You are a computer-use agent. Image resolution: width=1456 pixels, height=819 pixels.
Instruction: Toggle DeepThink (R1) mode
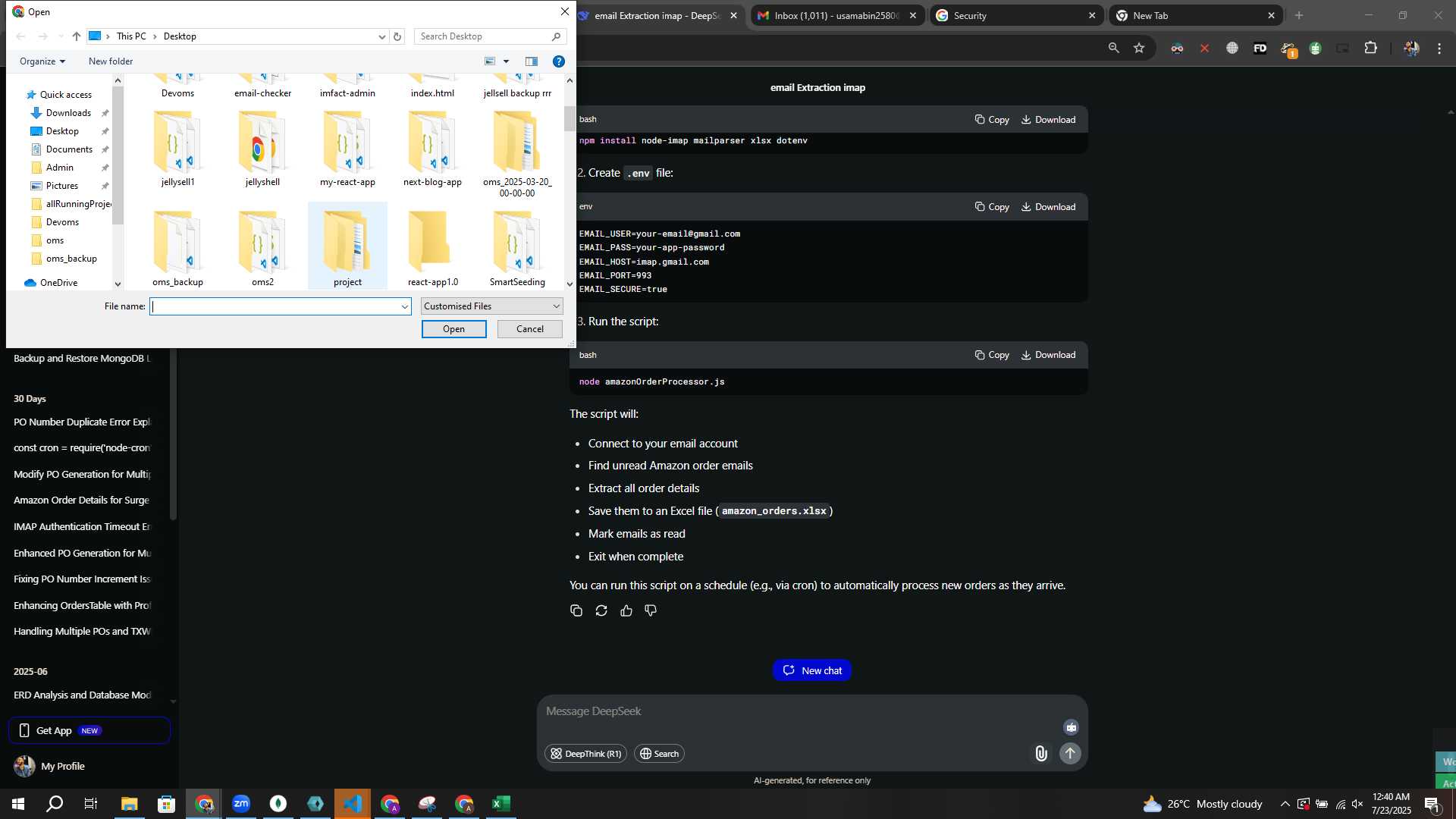pos(585,754)
